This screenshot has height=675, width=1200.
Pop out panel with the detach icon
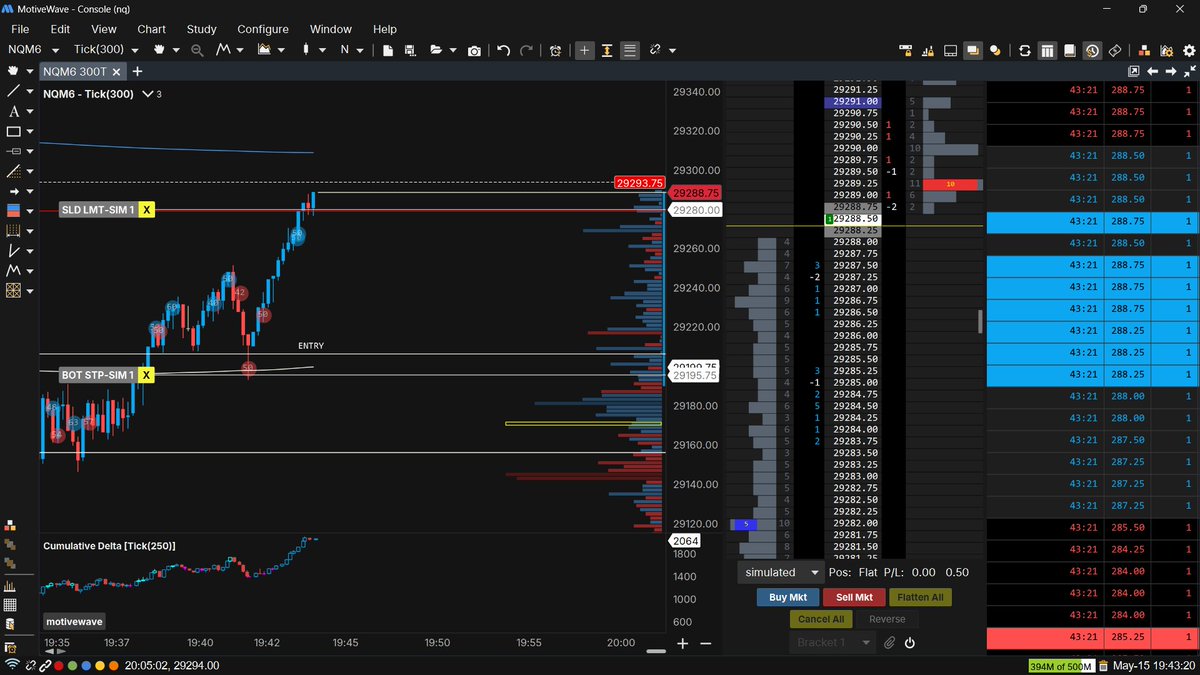click(x=1134, y=71)
